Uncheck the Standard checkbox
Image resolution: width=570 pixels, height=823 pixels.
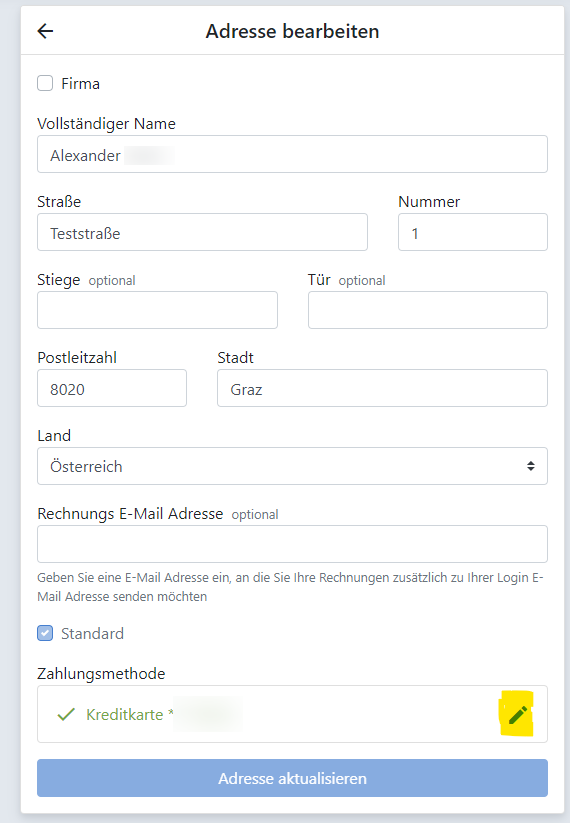click(x=45, y=634)
